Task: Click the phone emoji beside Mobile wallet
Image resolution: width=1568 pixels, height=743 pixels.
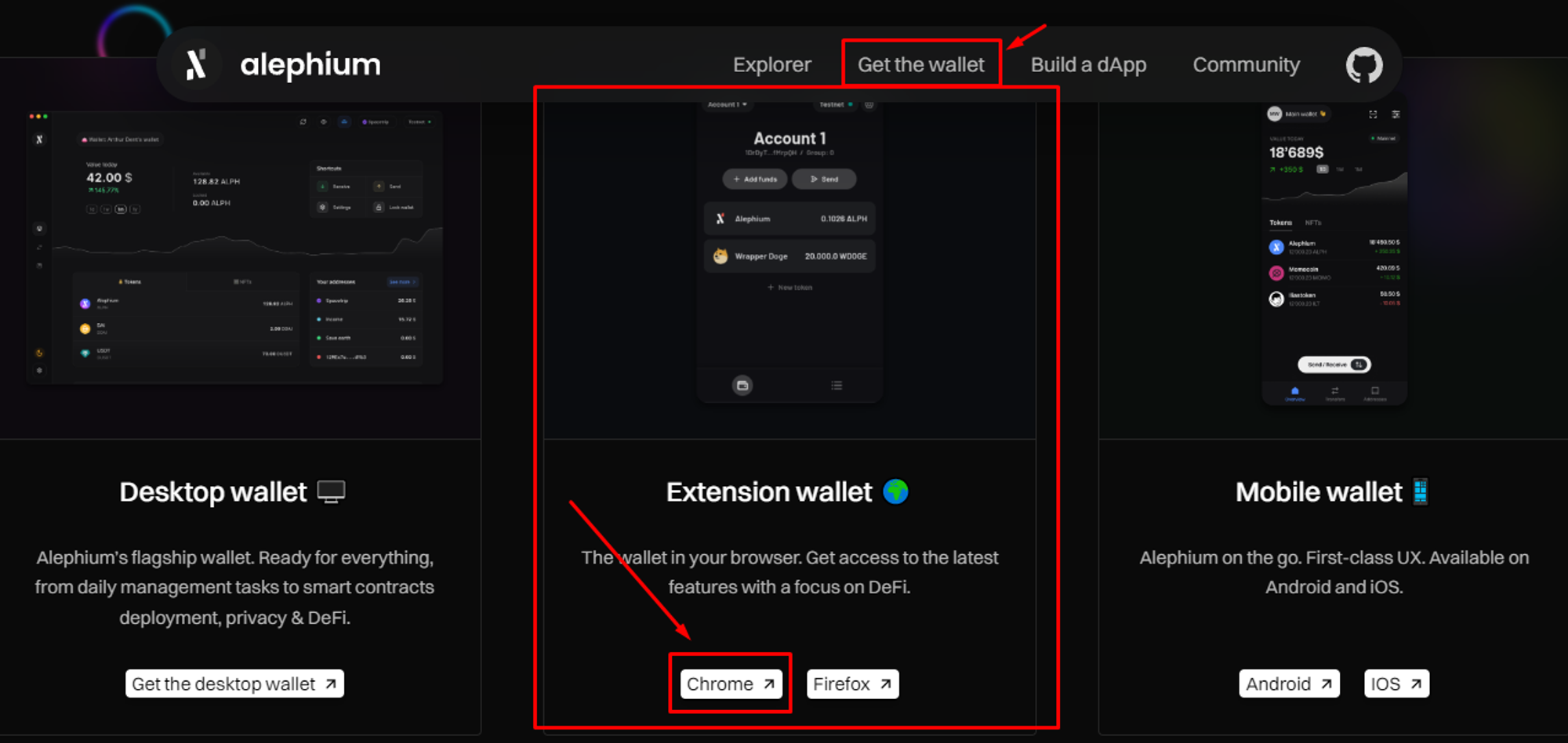Action: pyautogui.click(x=1420, y=491)
